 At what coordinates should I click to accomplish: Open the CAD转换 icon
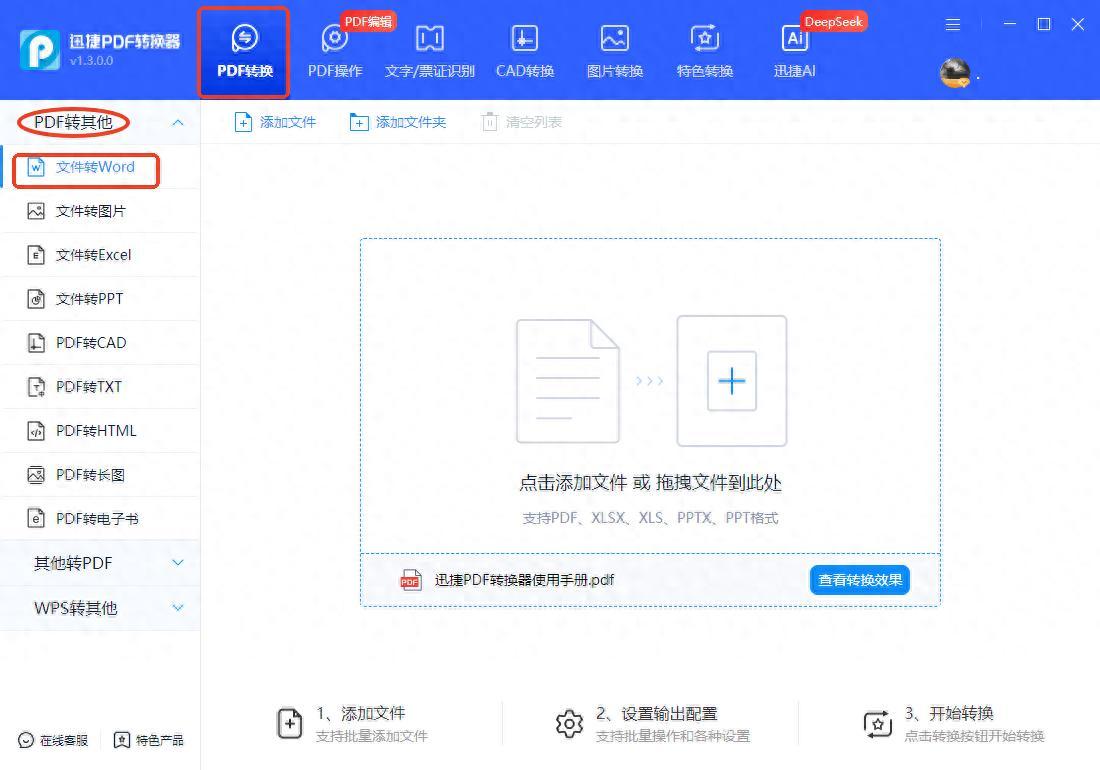point(524,40)
